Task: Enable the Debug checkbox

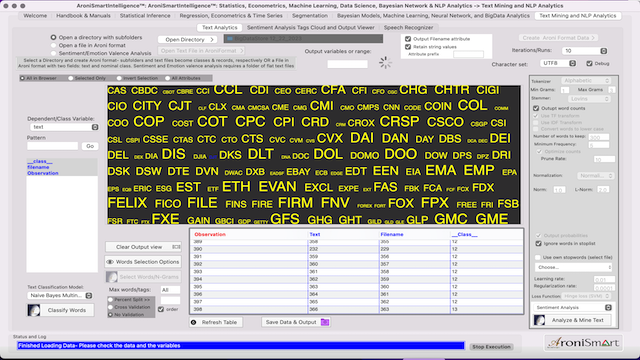Action: pyautogui.click(x=589, y=64)
